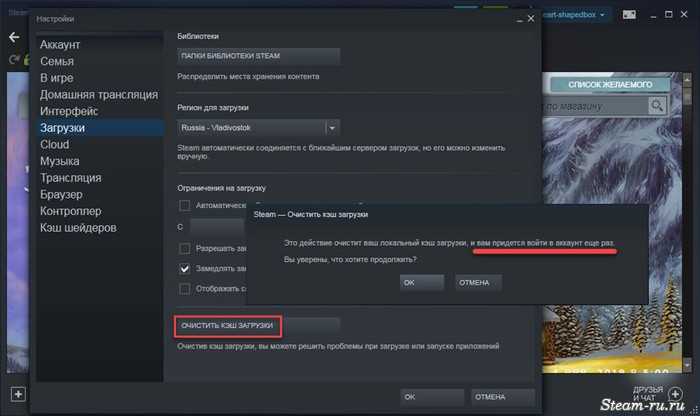Click the store search magnifier icon
This screenshot has width=700, height=416.
tap(657, 106)
